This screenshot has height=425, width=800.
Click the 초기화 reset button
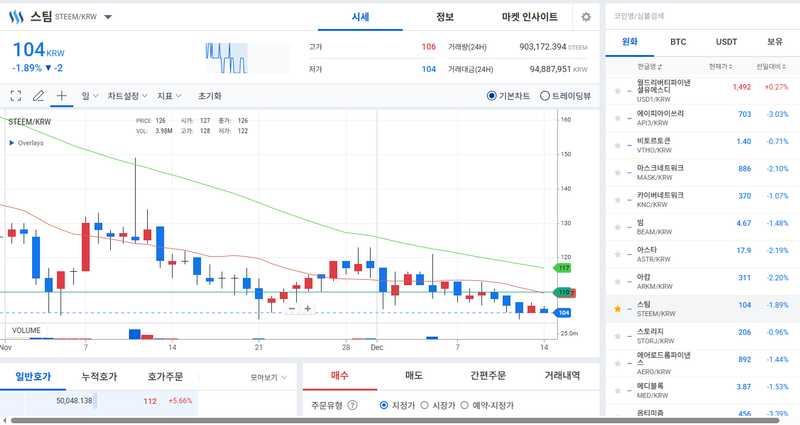tap(209, 96)
